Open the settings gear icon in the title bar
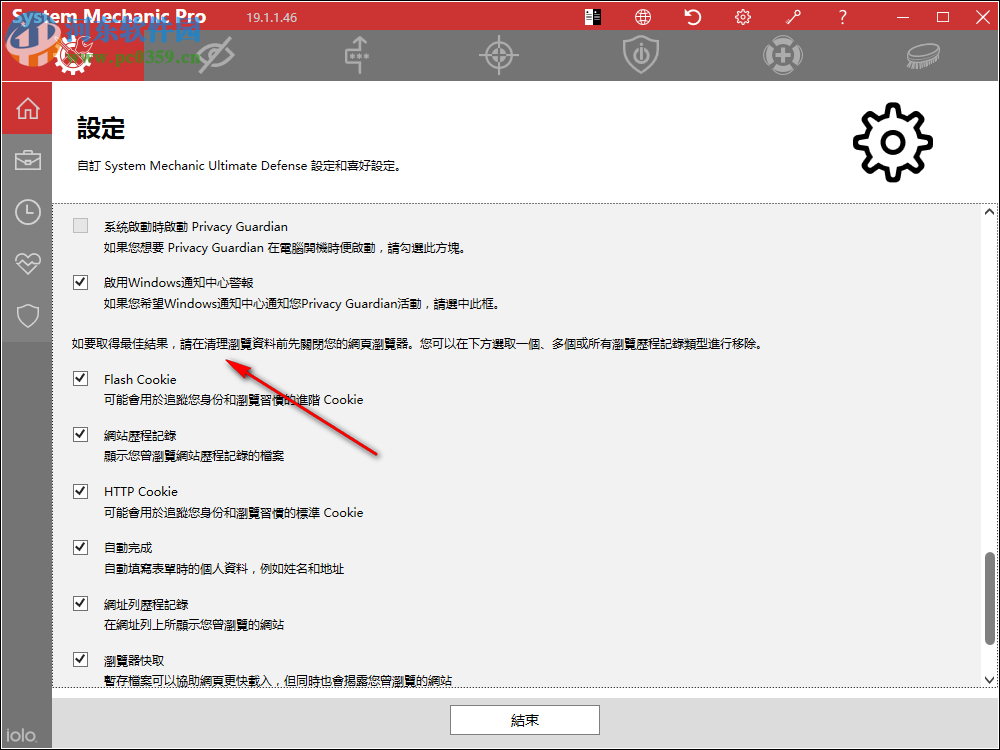 (742, 16)
